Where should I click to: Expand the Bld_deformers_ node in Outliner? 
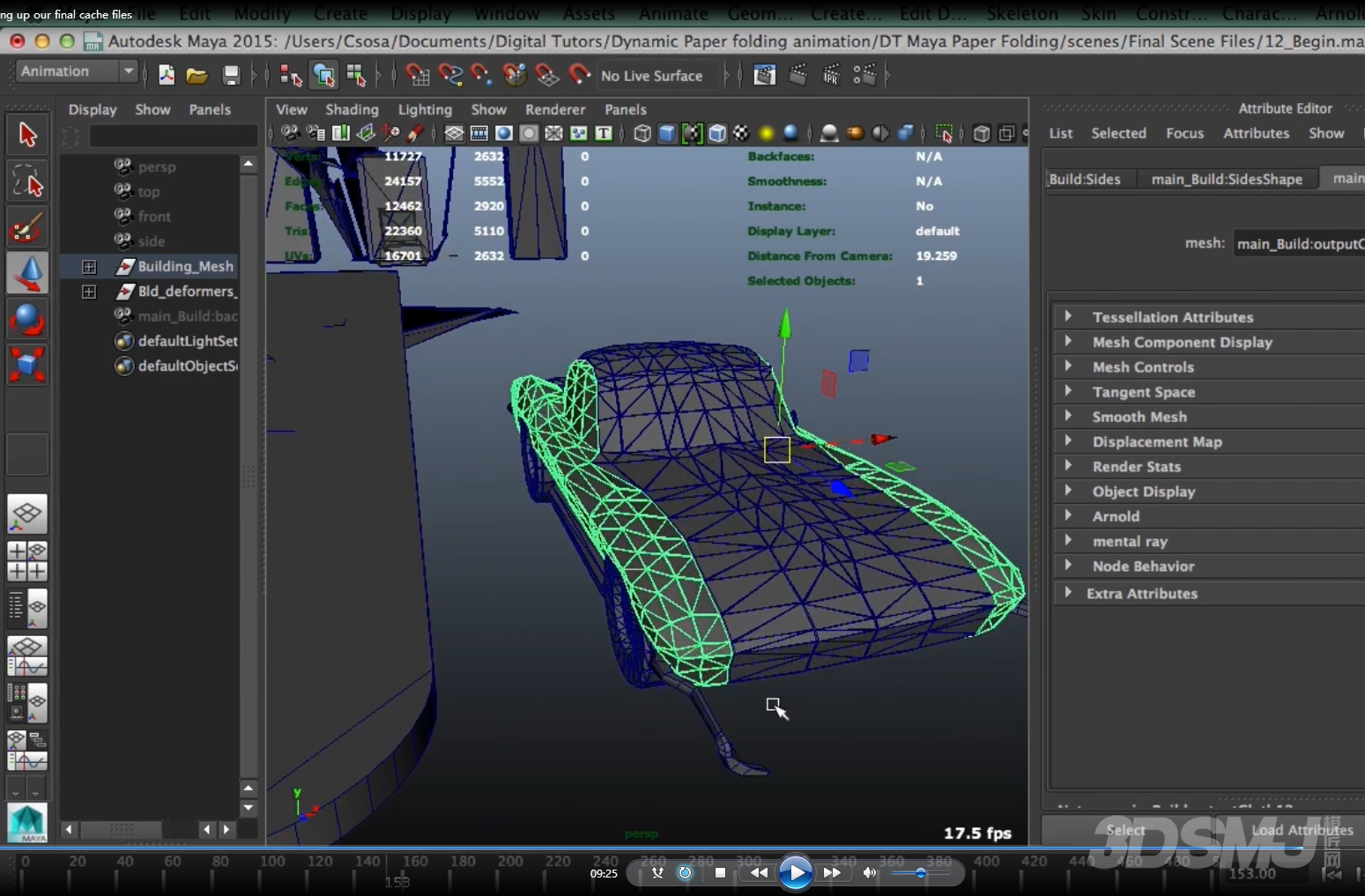[89, 291]
